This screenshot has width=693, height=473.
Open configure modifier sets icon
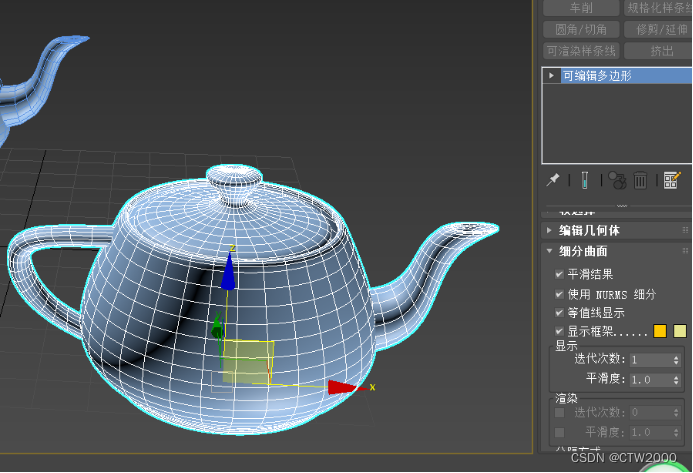672,180
